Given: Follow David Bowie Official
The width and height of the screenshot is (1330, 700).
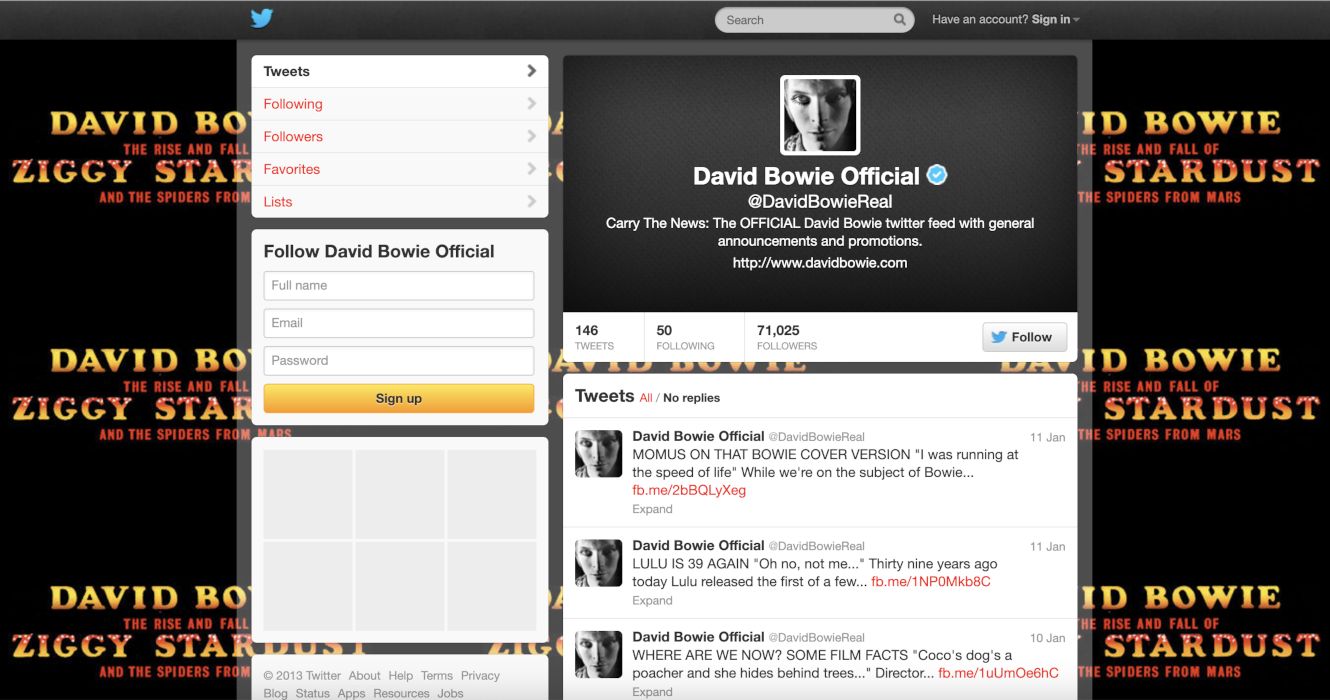Looking at the screenshot, I should click(1024, 337).
